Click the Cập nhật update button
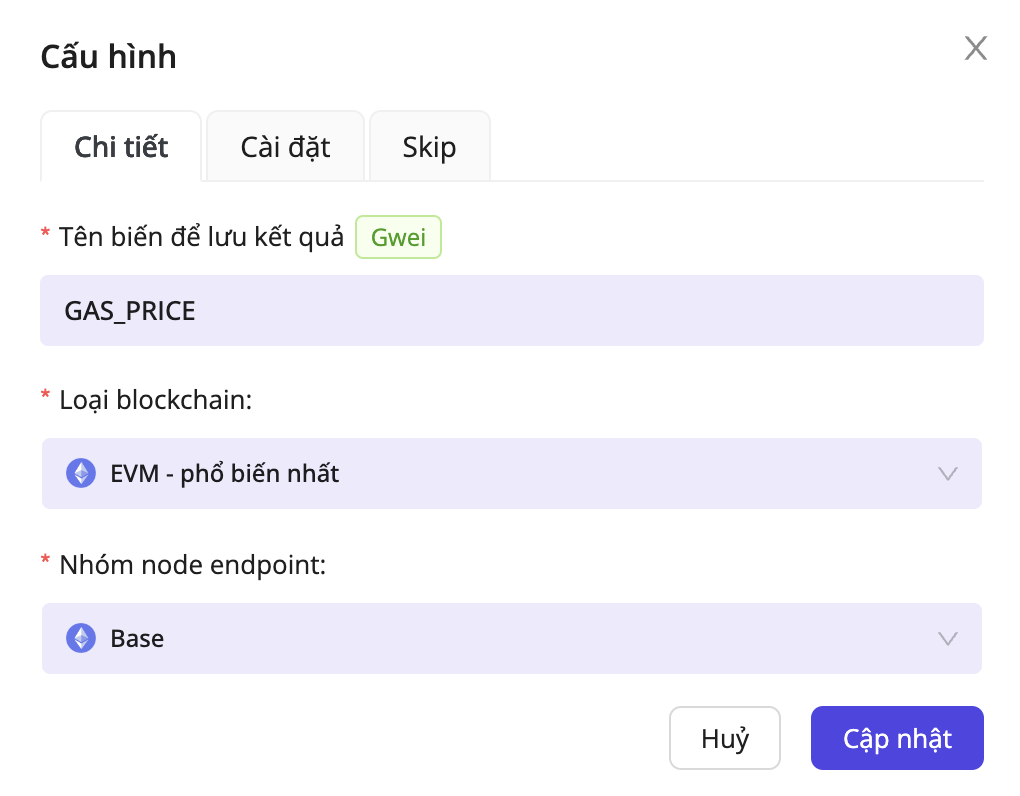 coord(896,739)
